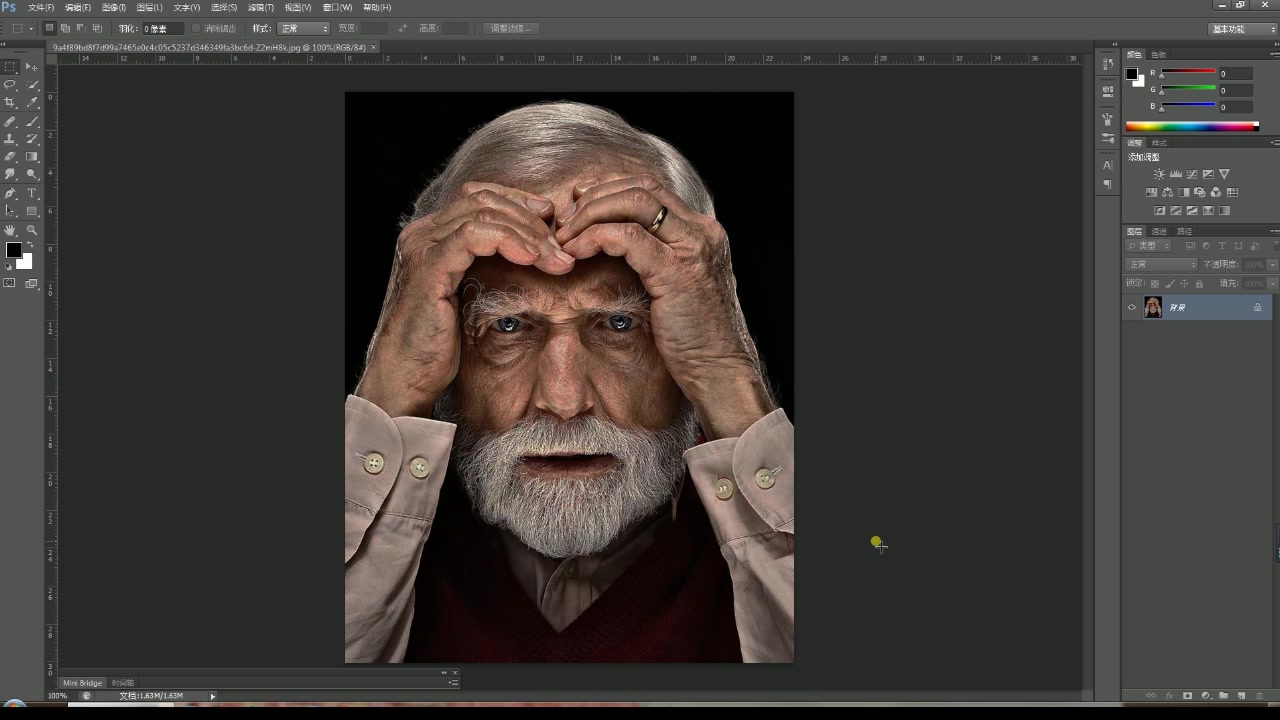Select the Lasso tool
Viewport: 1280px width, 720px height.
[10, 85]
